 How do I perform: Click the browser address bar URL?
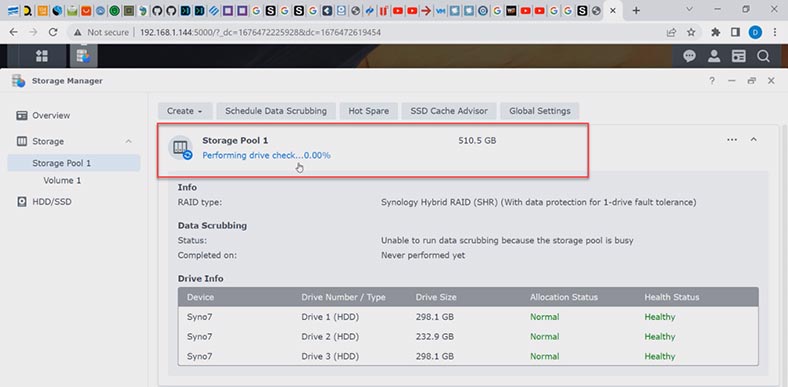coord(260,32)
